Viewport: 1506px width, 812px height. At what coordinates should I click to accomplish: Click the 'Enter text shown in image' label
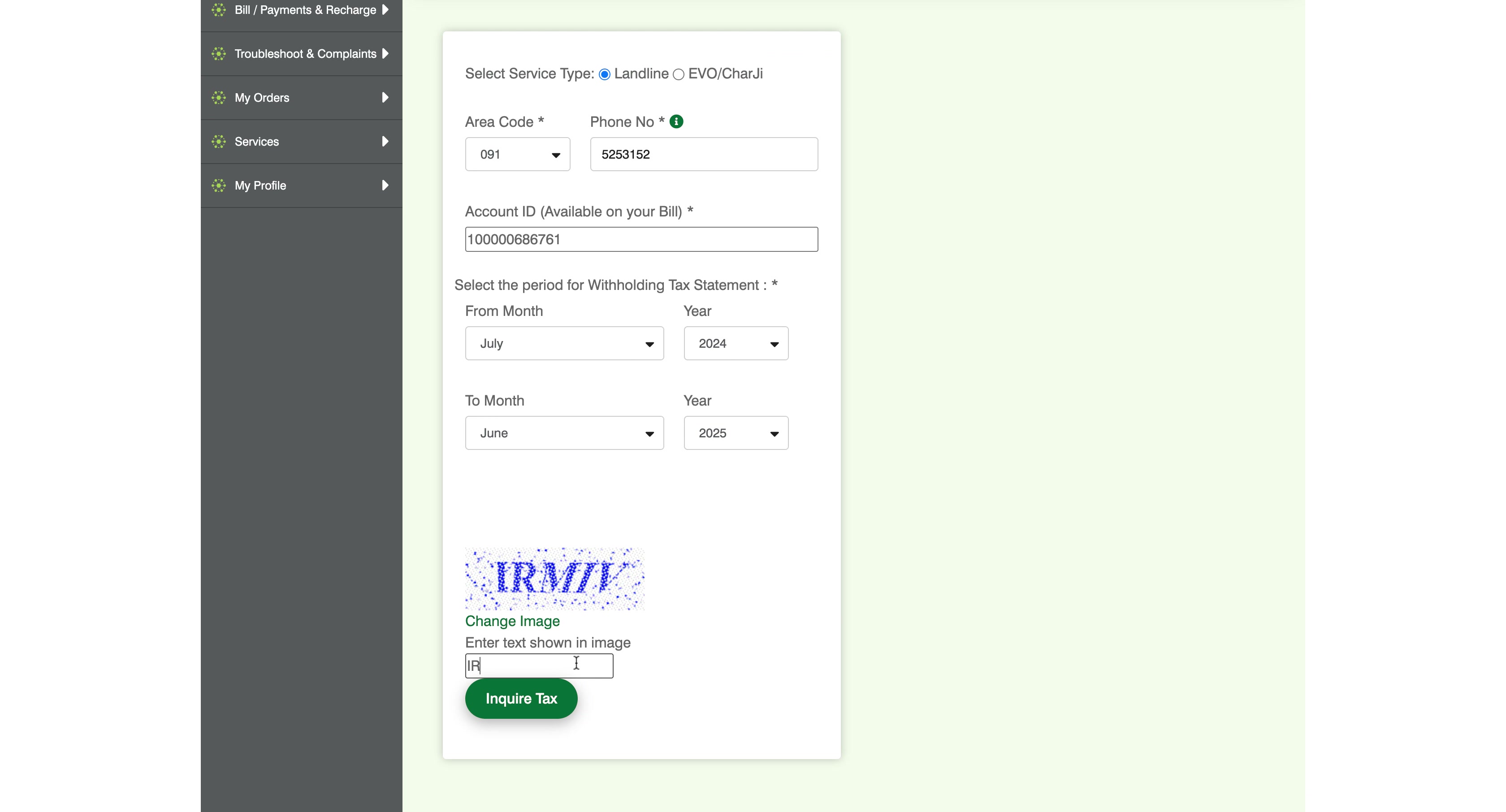tap(548, 643)
